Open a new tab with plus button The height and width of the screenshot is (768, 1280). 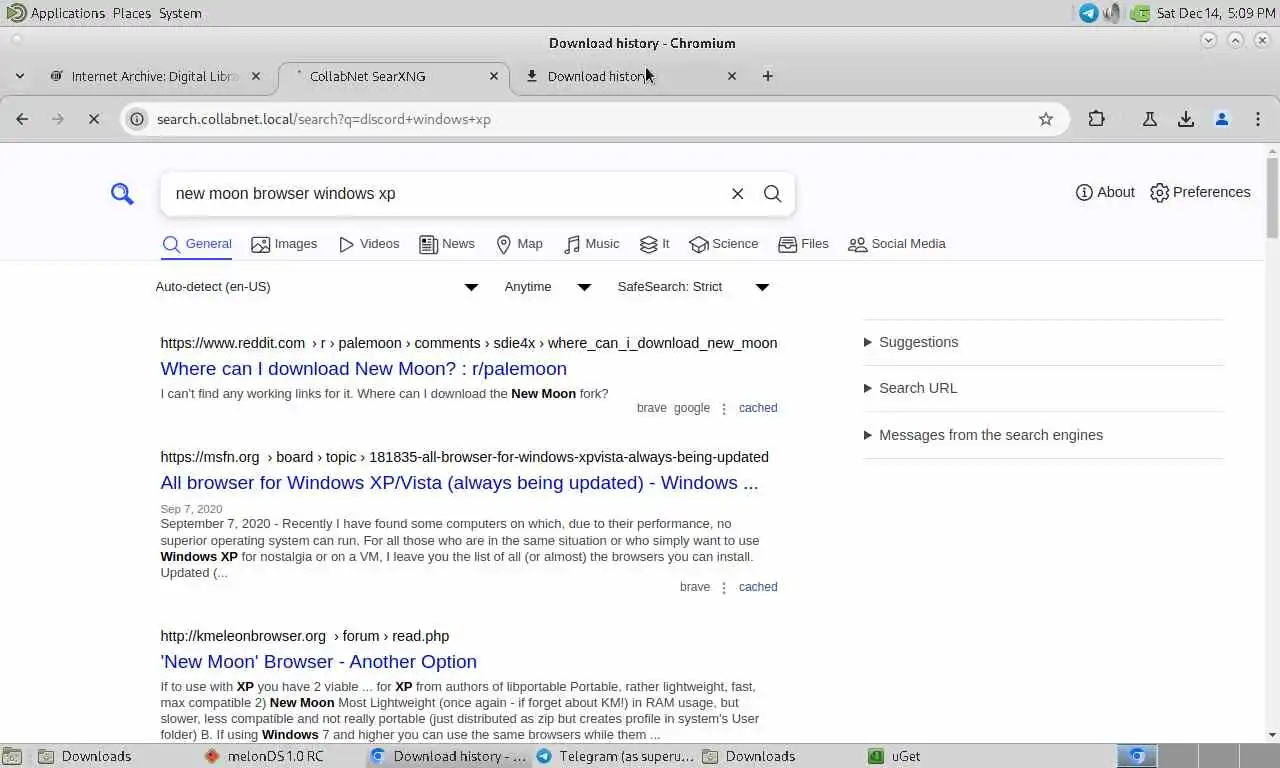[768, 76]
